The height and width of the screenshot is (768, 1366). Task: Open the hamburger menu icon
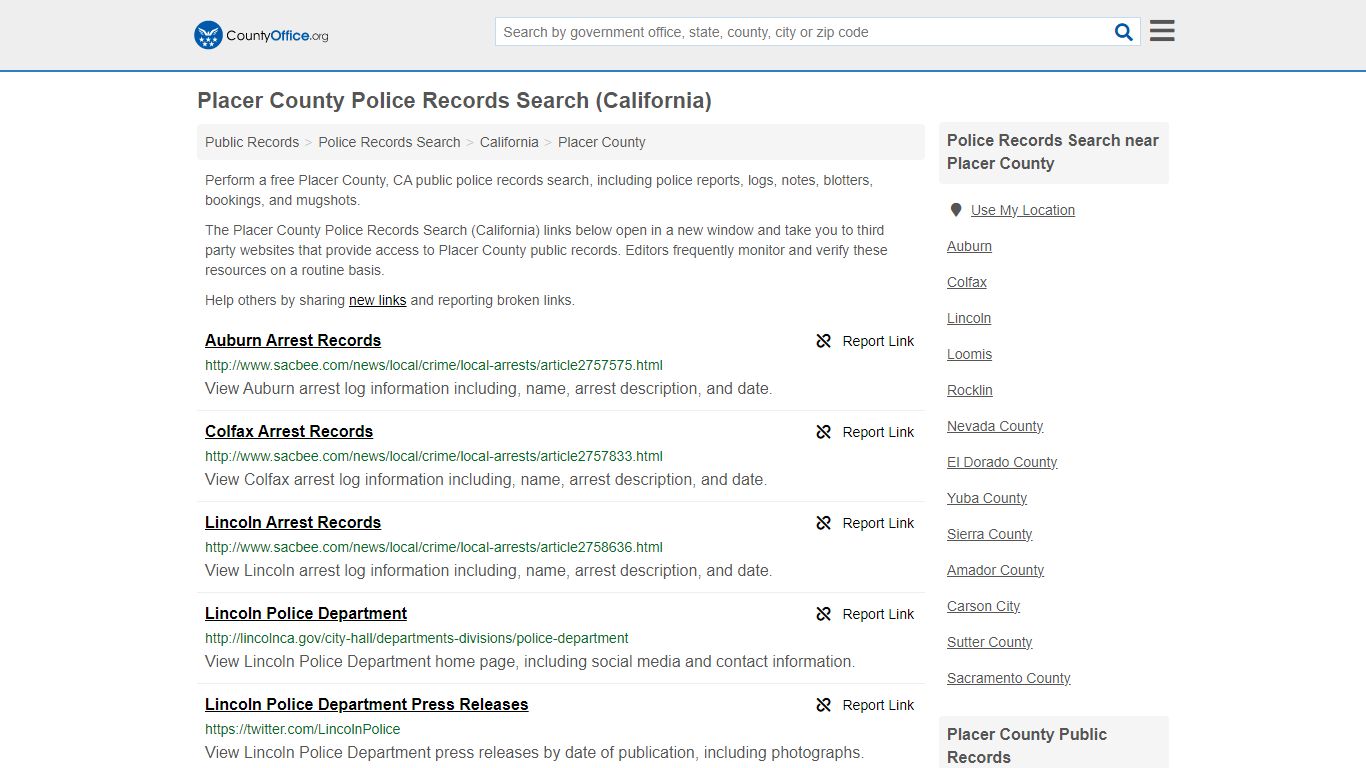[x=1162, y=31]
